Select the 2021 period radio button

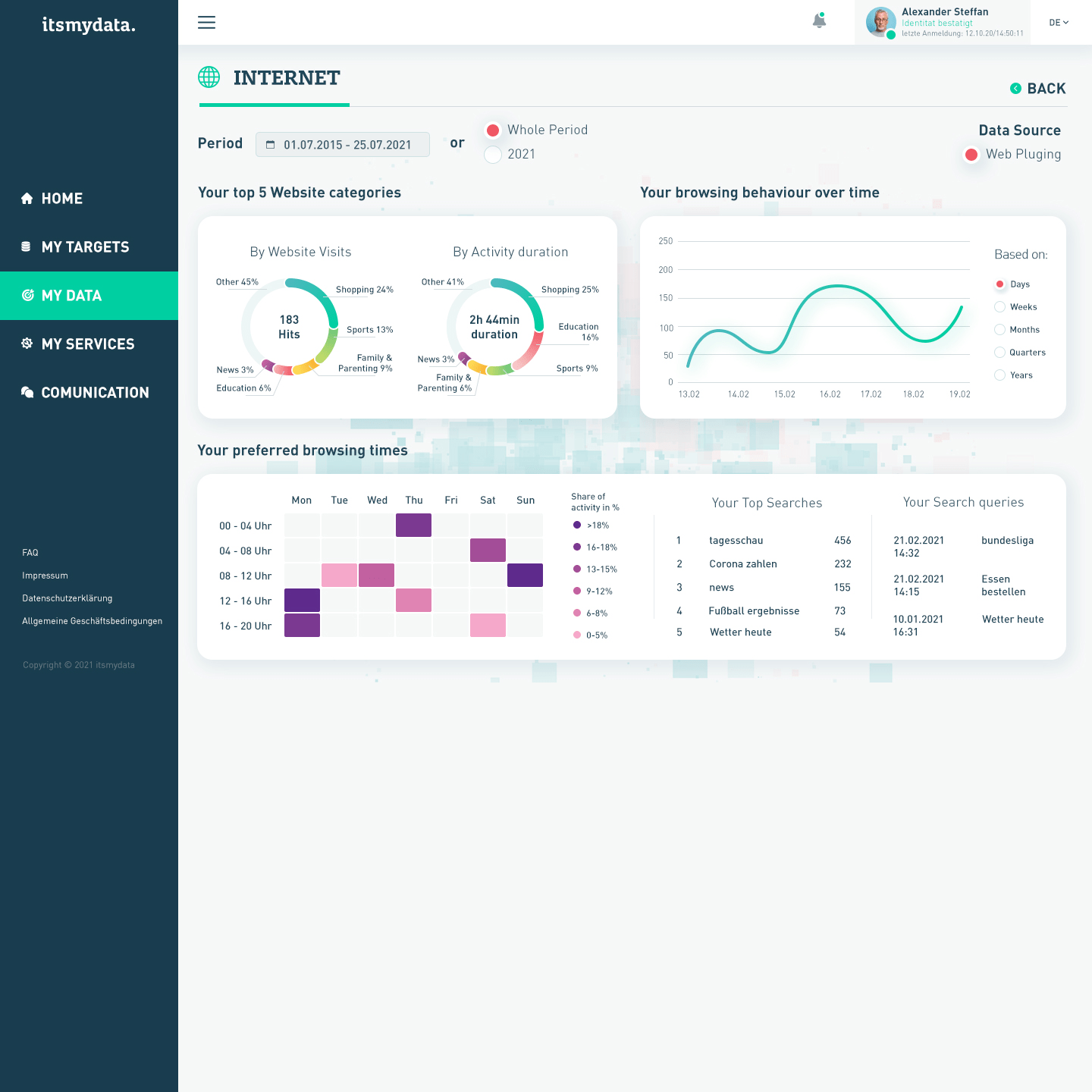click(x=493, y=155)
